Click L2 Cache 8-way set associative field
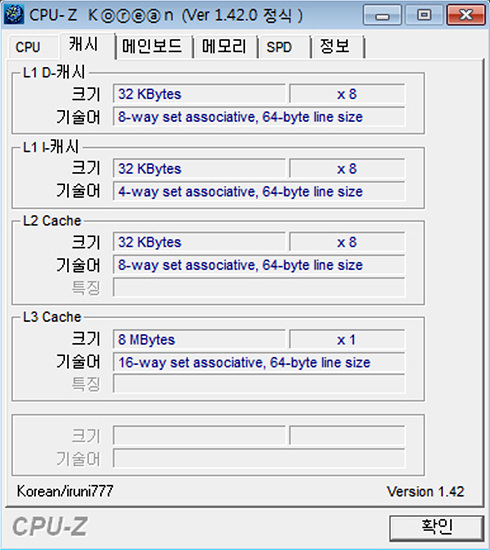490x550 pixels. pos(259,264)
